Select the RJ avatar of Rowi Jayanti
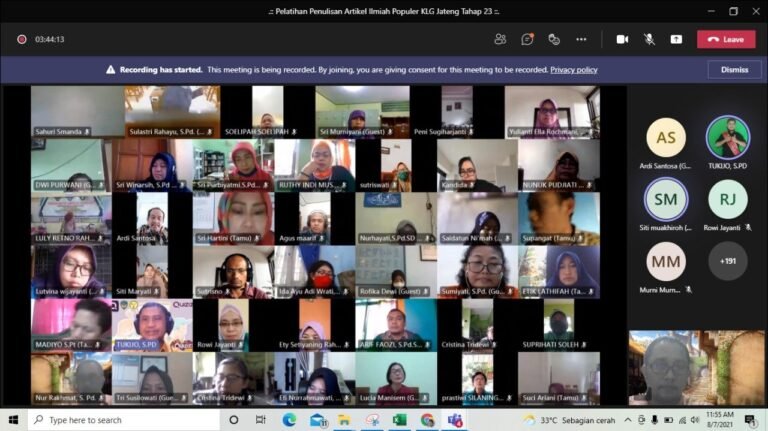Screen dimensions: 768x431 (727, 199)
